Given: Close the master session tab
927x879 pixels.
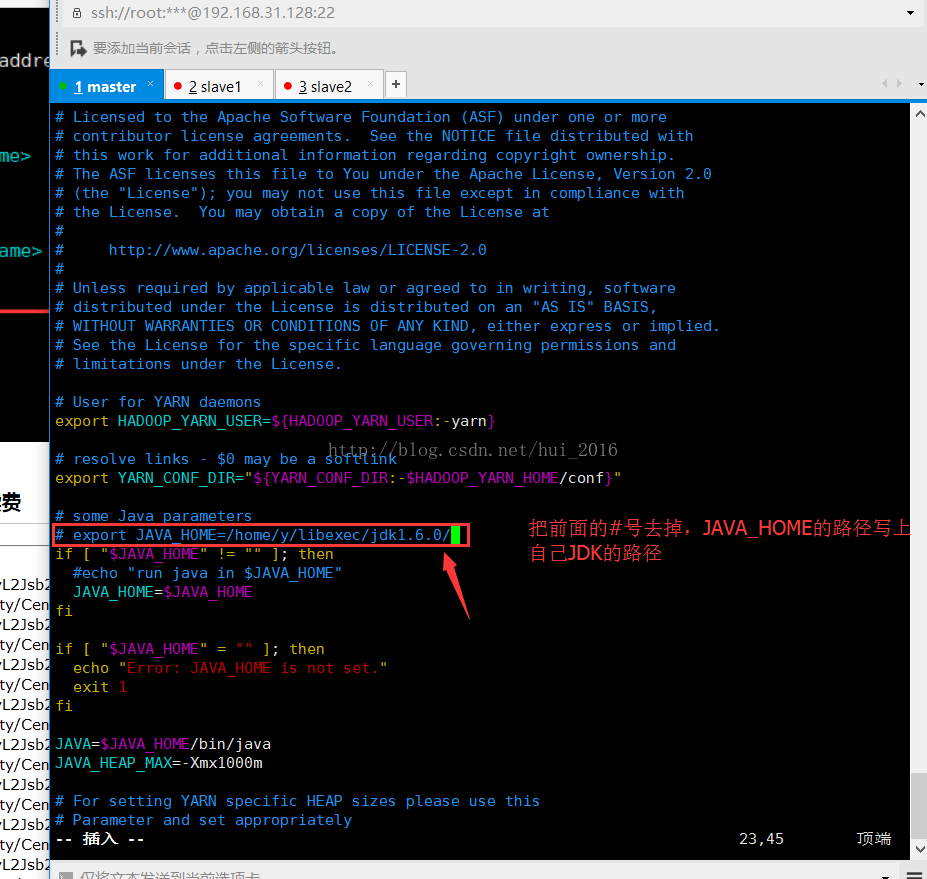Looking at the screenshot, I should point(151,83).
